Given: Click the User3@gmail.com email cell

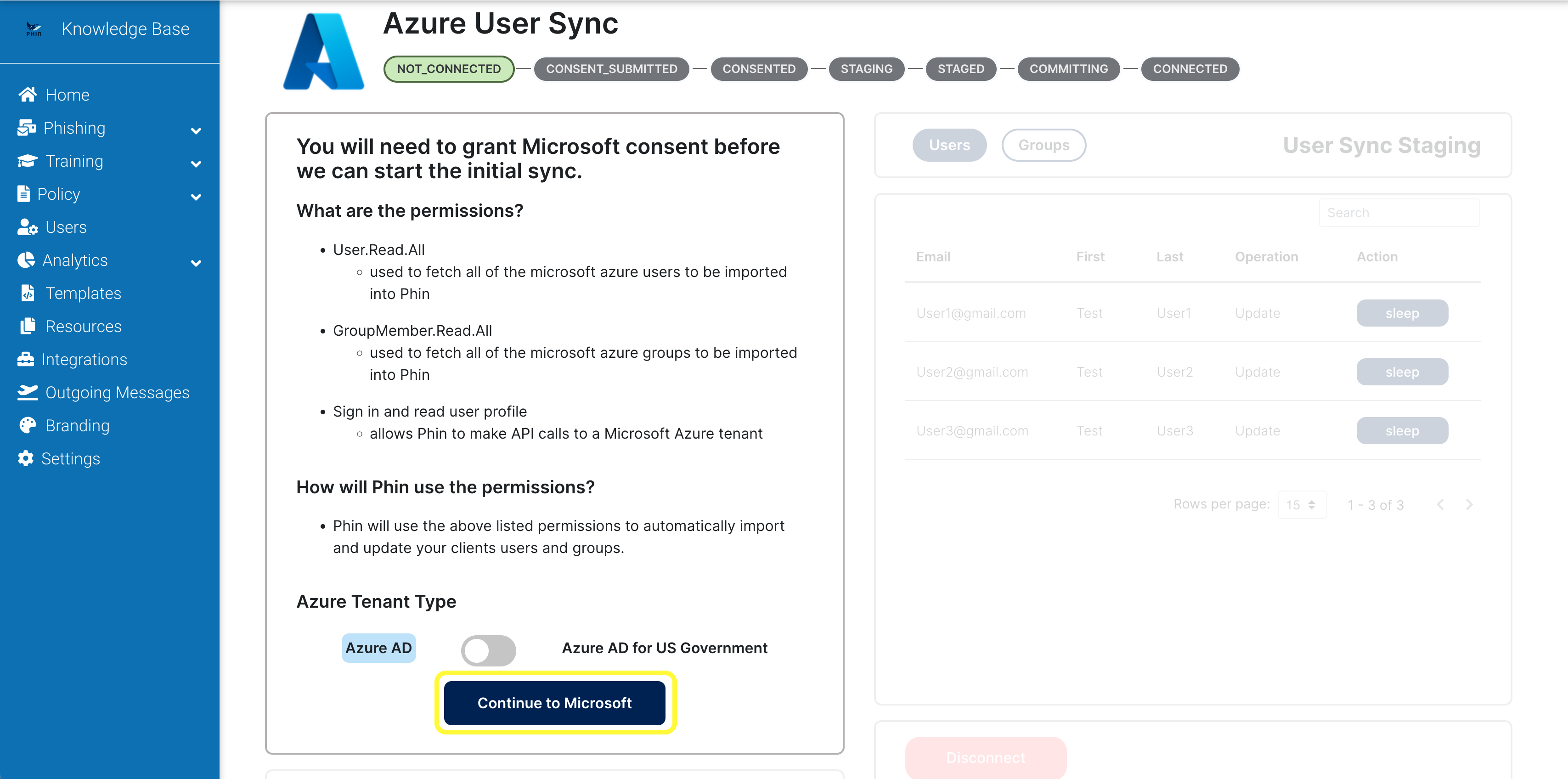Looking at the screenshot, I should point(972,430).
